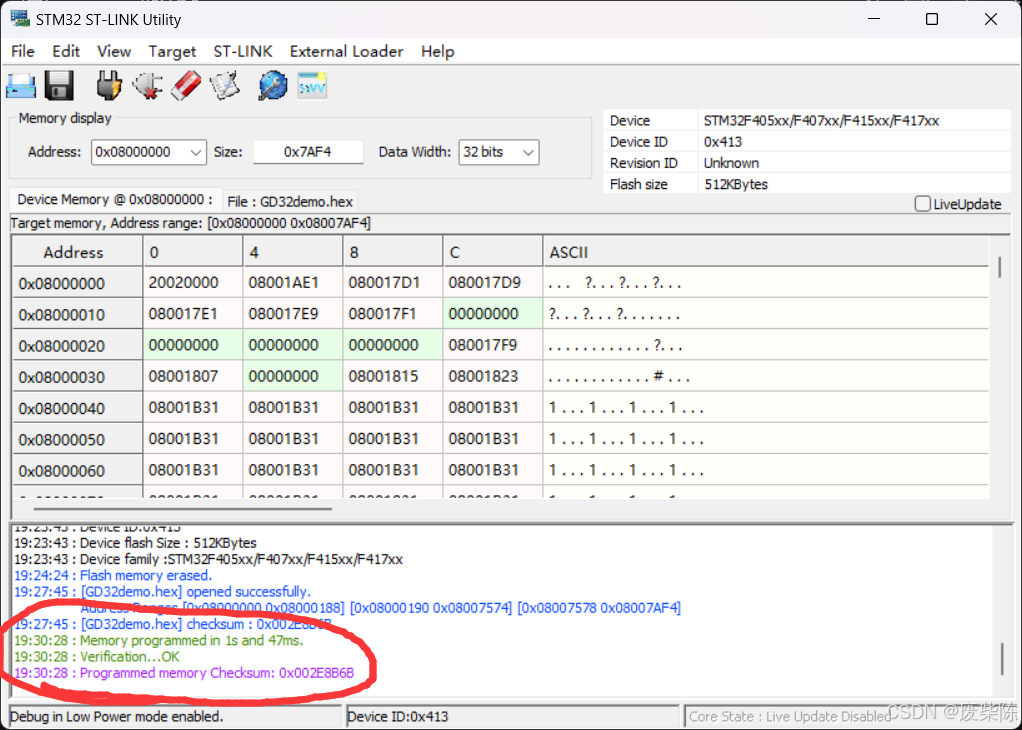
Task: Enable the LiveUpdate checkbox
Action: 922,204
